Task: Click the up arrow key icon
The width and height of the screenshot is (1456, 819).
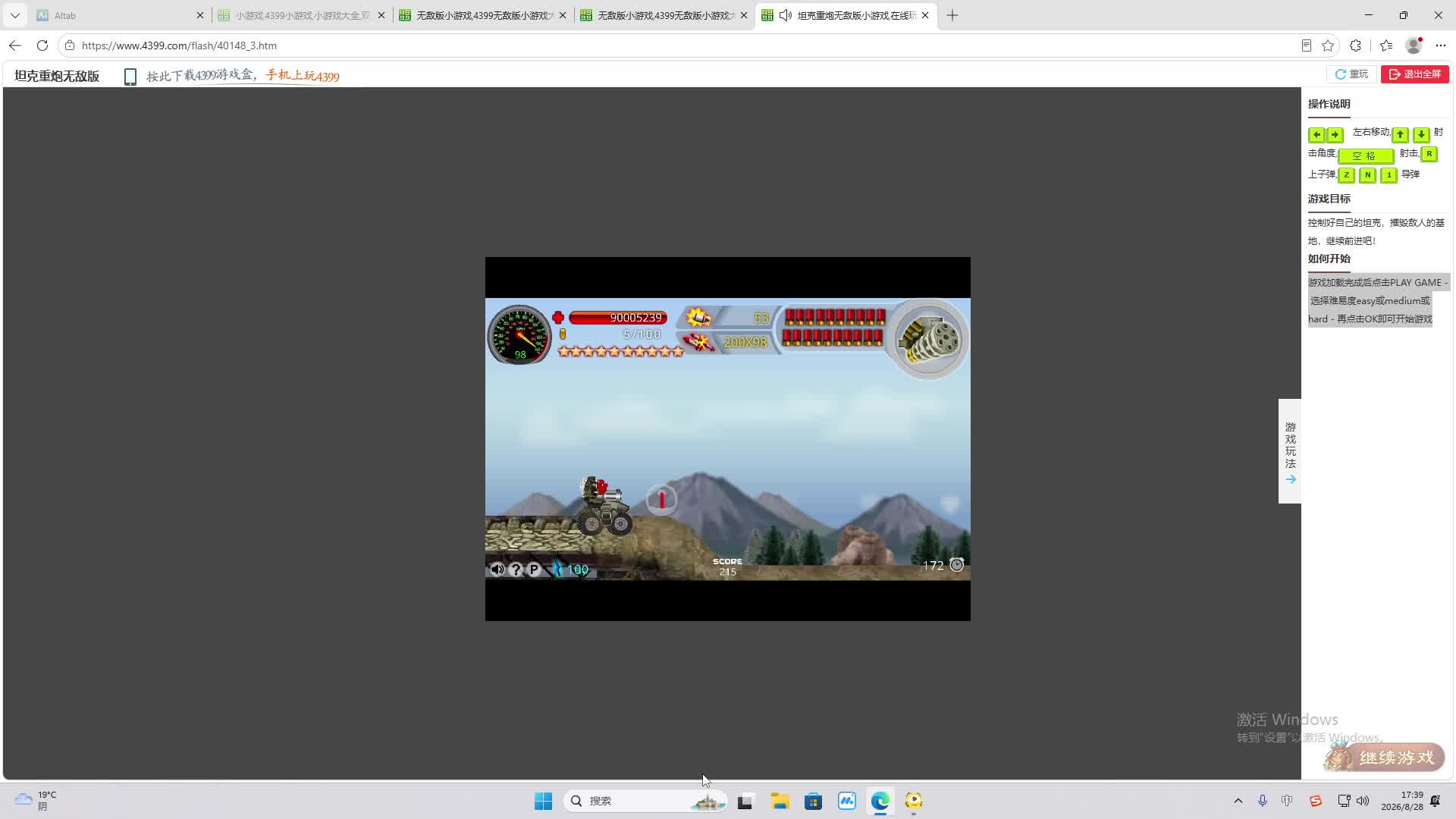Action: pyautogui.click(x=1401, y=134)
